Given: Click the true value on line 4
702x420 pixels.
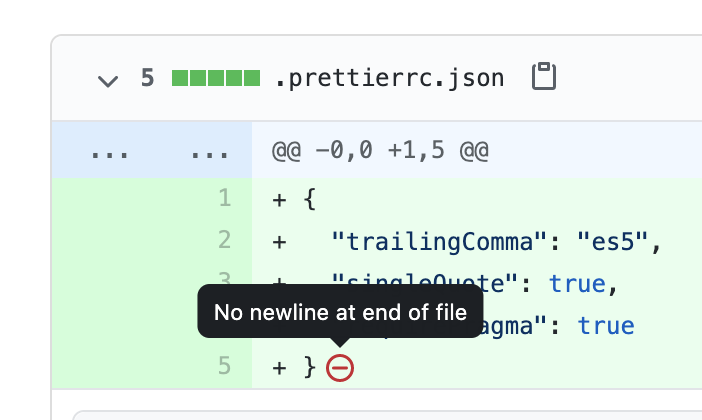Looking at the screenshot, I should [x=606, y=326].
